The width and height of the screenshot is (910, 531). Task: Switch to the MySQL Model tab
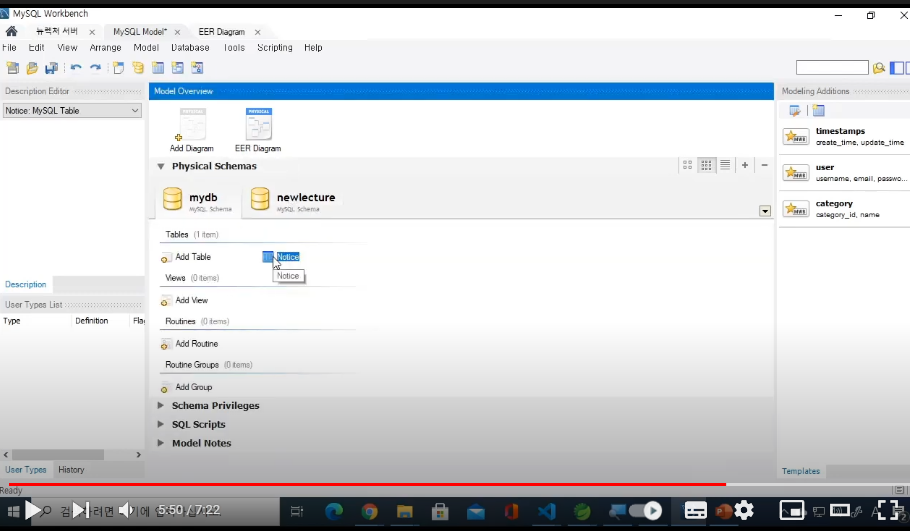tap(140, 32)
